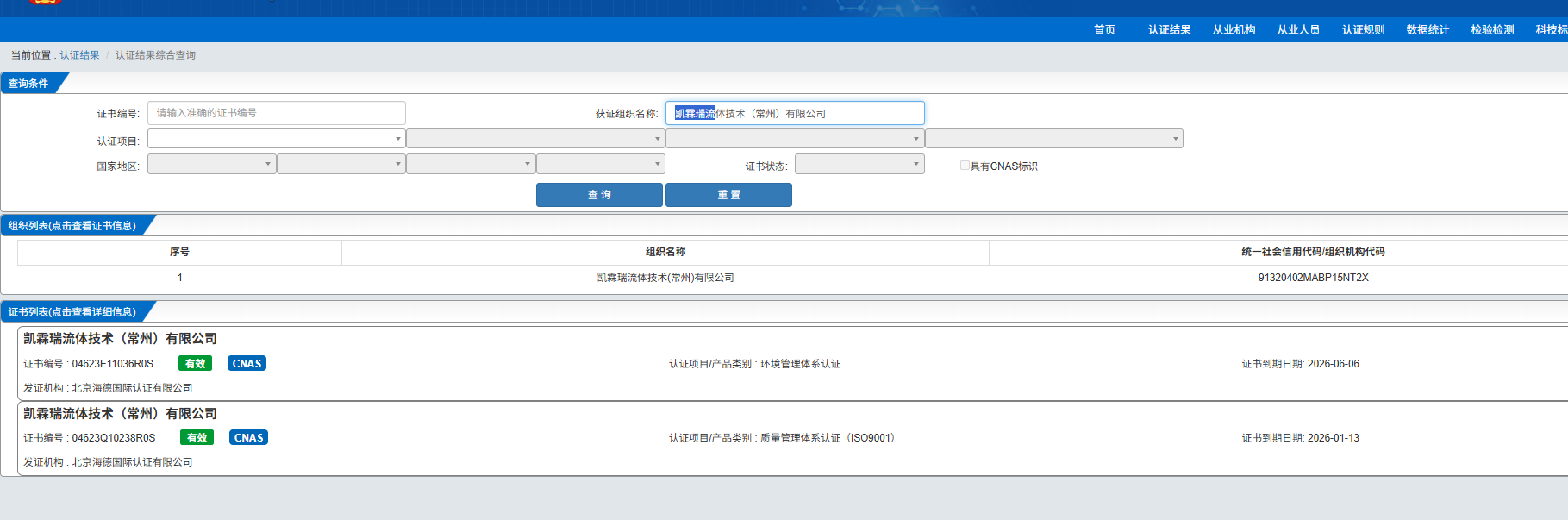
Task: Click the 认证结果综合查询 breadcrumb text
Action: 155,55
